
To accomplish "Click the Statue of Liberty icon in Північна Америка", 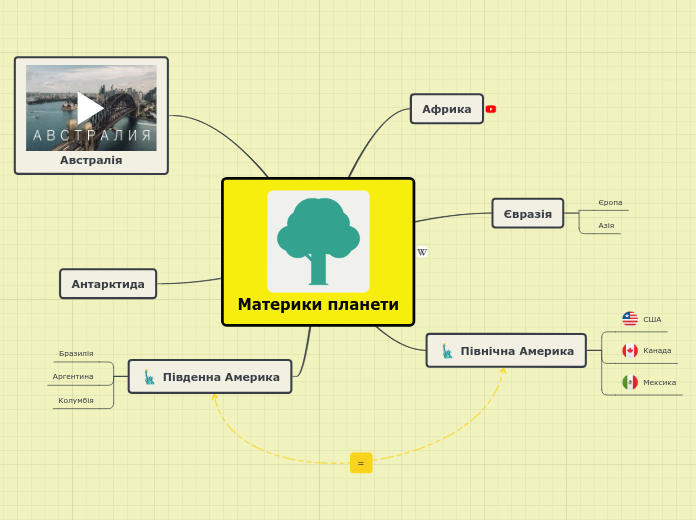I will [447, 351].
